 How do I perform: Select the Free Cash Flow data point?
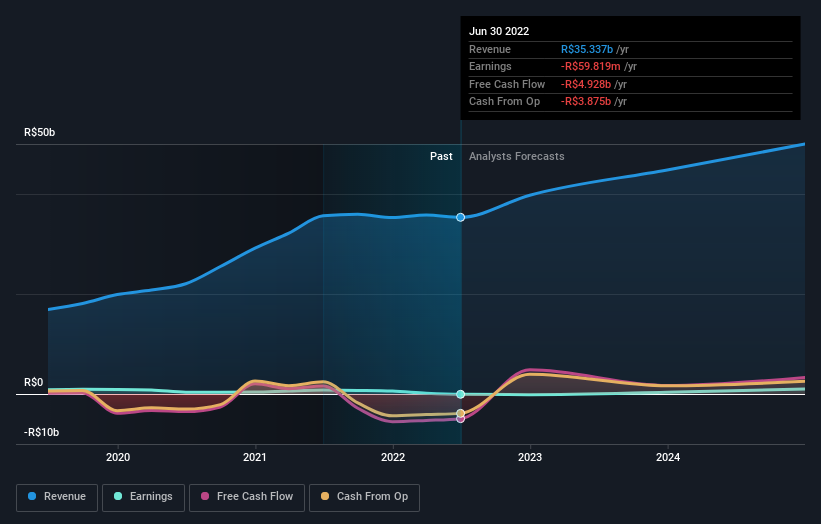click(x=460, y=419)
